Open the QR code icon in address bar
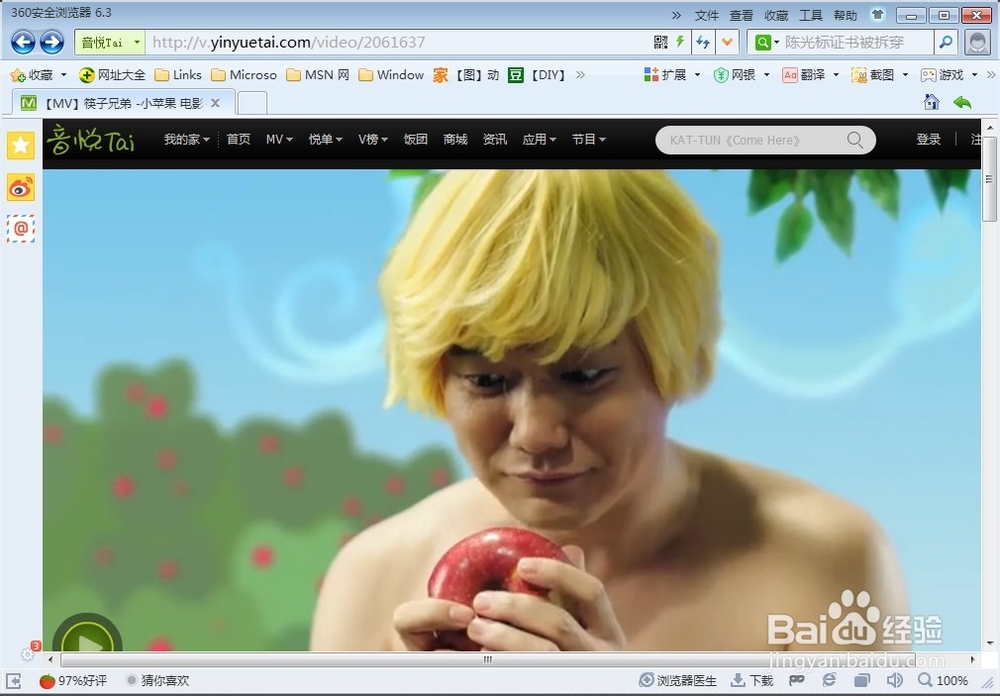Screen dimensions: 1000x696 [661, 42]
